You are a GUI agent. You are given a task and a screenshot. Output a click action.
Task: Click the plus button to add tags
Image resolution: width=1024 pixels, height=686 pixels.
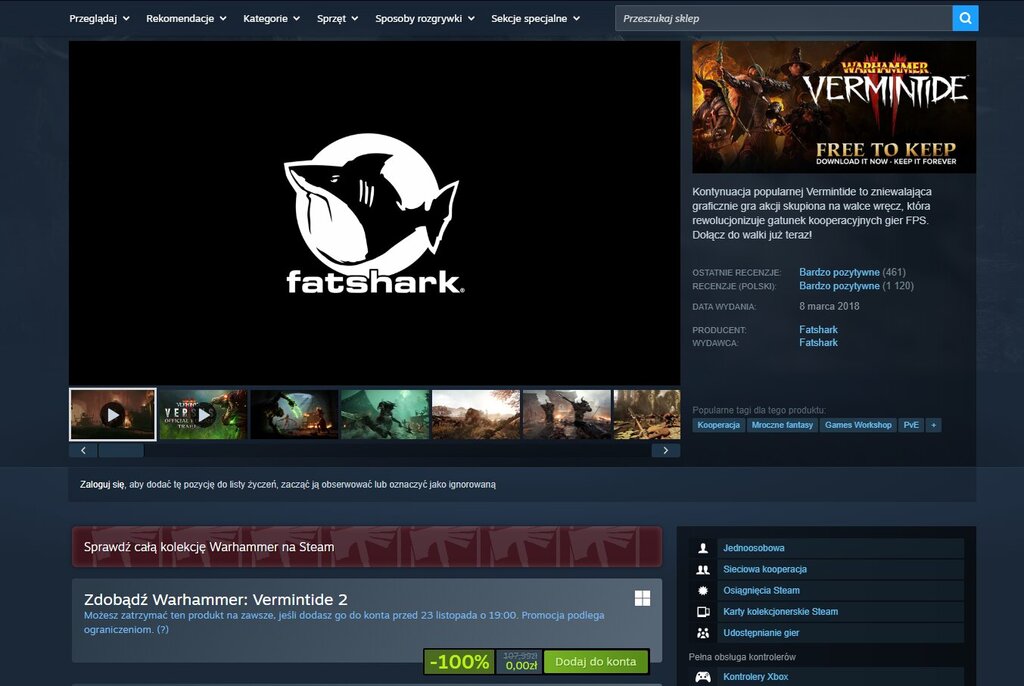point(933,425)
